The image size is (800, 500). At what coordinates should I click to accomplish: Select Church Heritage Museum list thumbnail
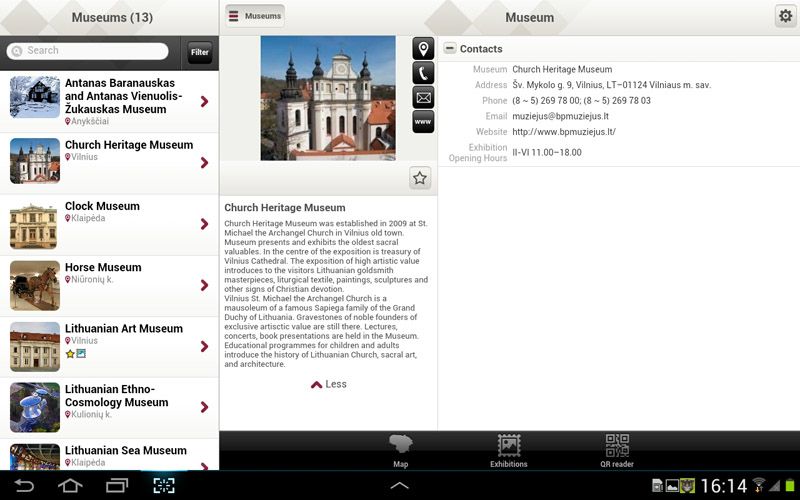(35, 161)
